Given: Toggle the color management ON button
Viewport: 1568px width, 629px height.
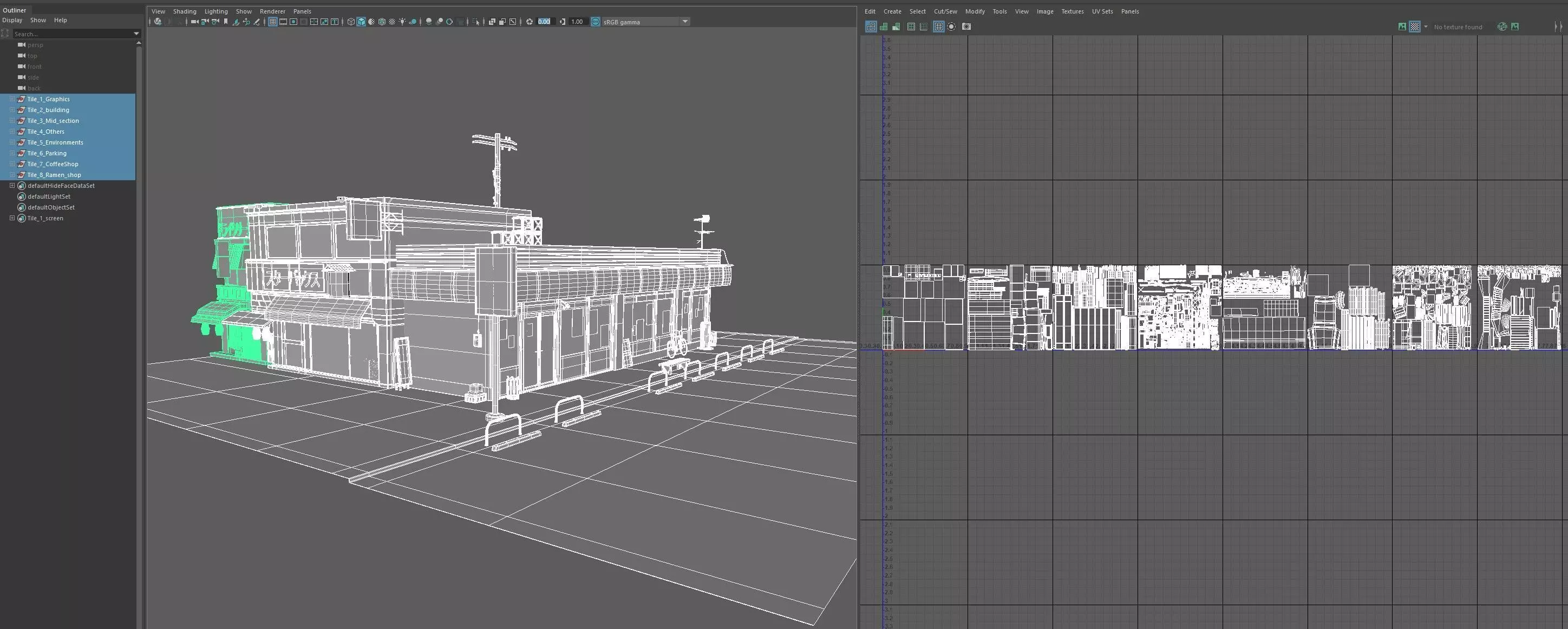Looking at the screenshot, I should pos(595,21).
